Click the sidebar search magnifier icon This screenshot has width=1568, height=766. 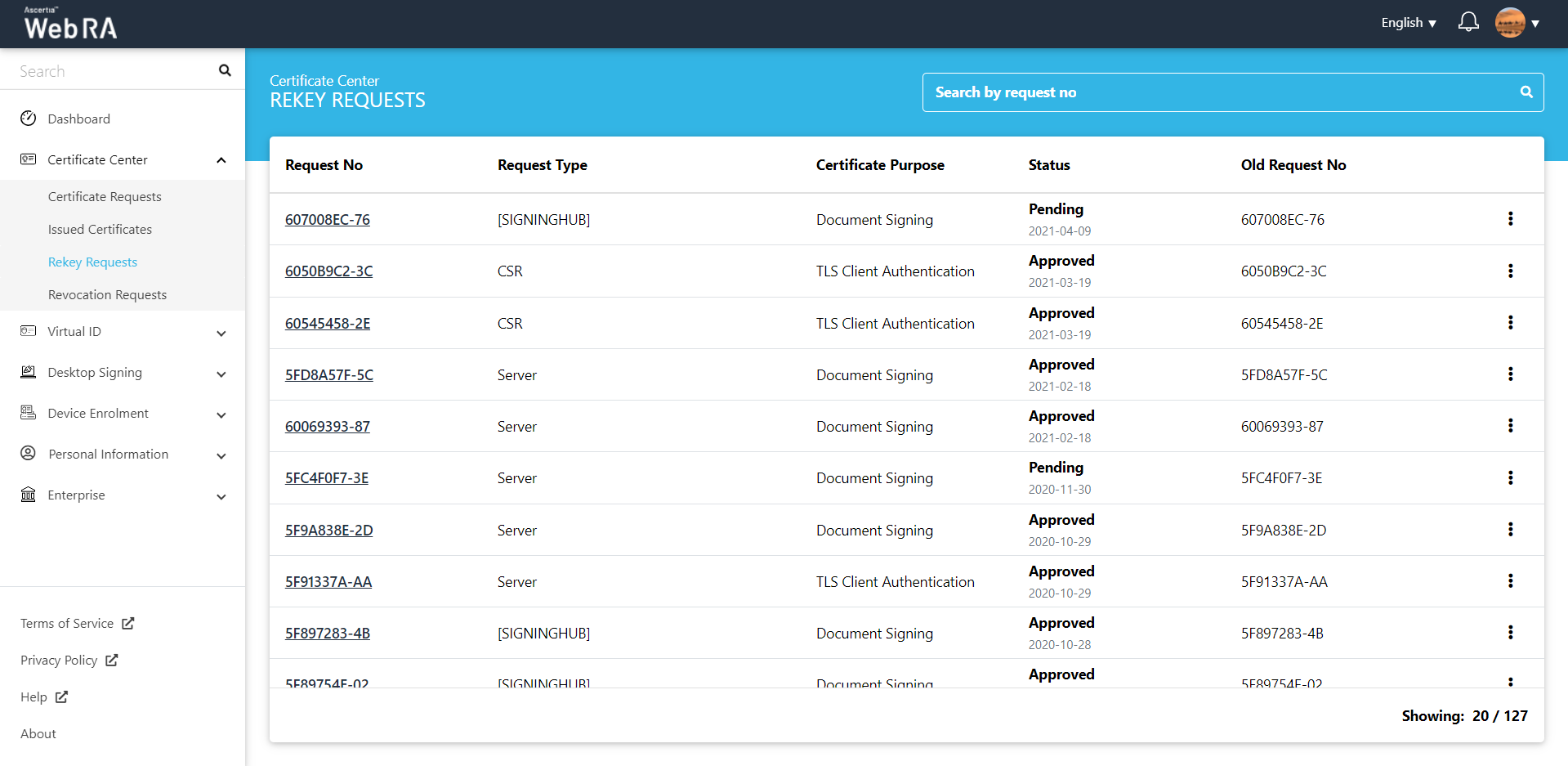pos(225,70)
